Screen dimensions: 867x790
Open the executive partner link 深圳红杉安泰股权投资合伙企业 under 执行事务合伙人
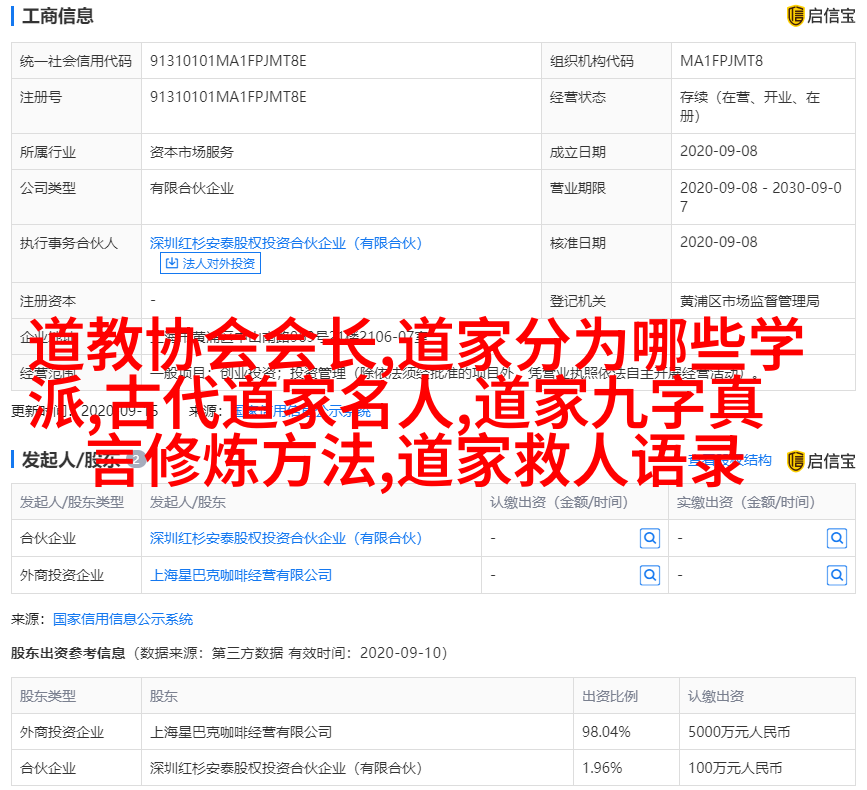[286, 243]
